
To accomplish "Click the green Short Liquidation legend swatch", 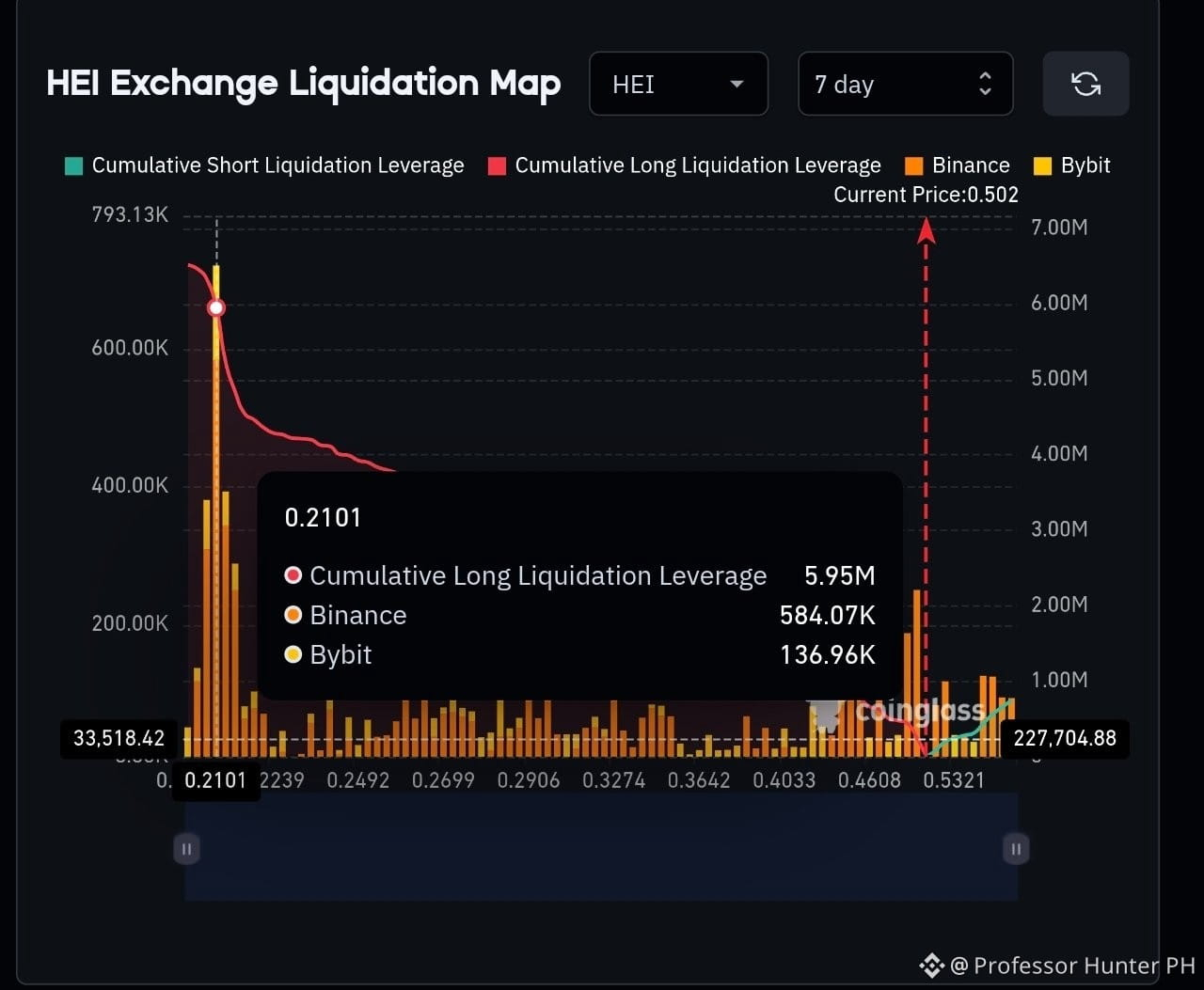I will pos(73,166).
